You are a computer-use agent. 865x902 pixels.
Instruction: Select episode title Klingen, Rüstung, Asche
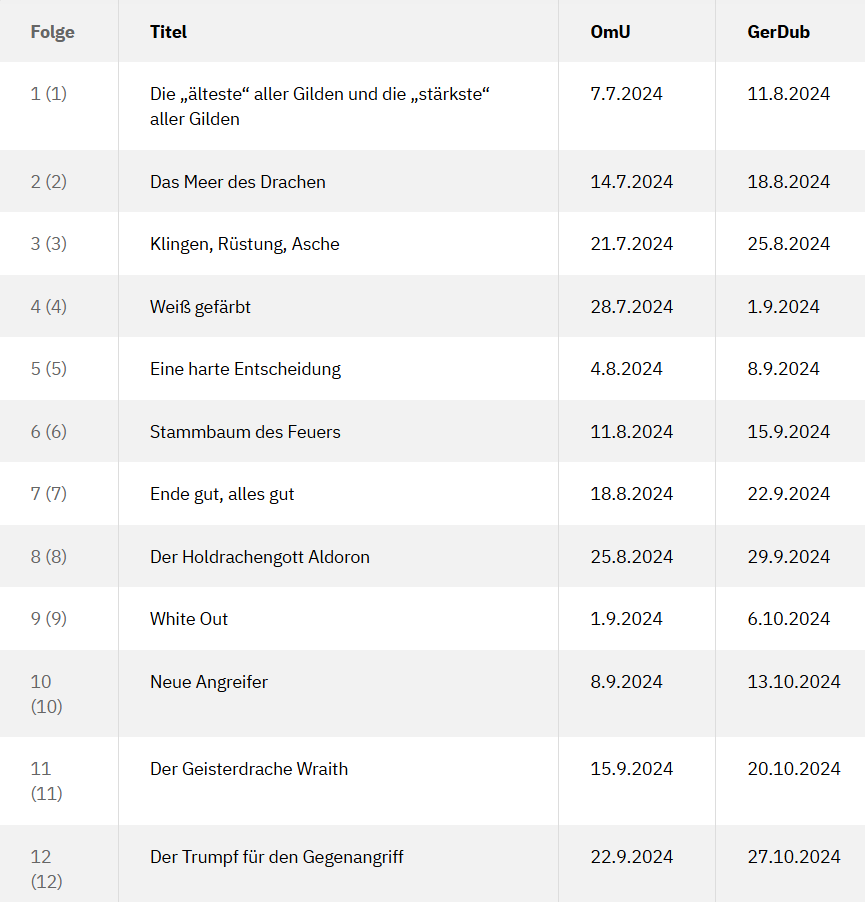[244, 244]
